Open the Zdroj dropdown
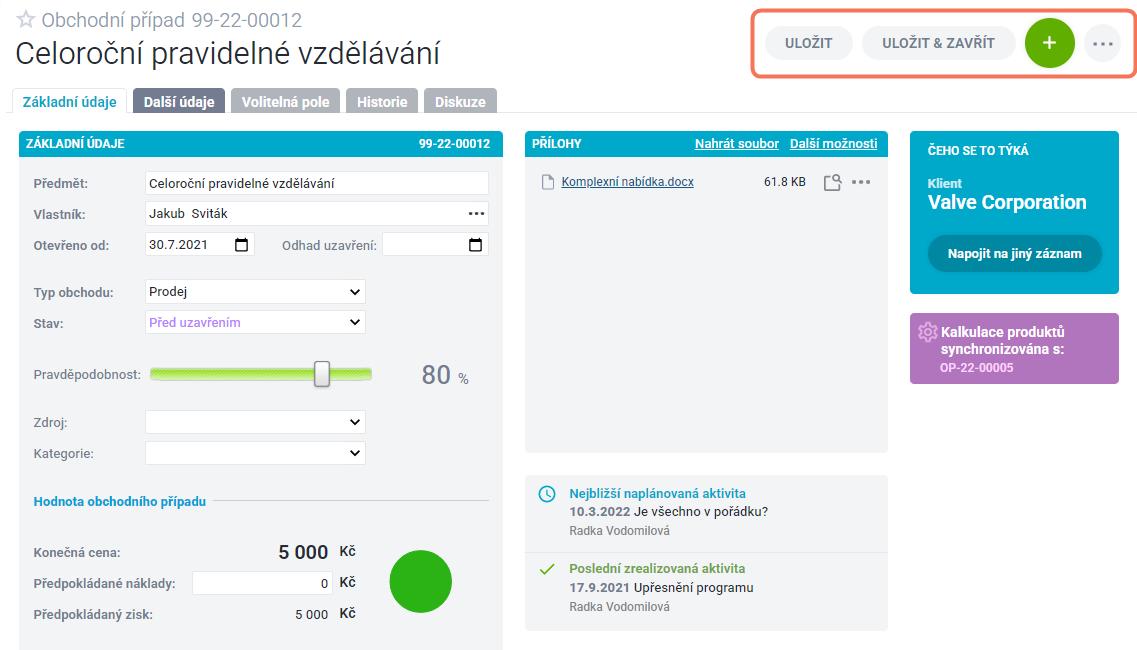1137x650 pixels. click(255, 422)
